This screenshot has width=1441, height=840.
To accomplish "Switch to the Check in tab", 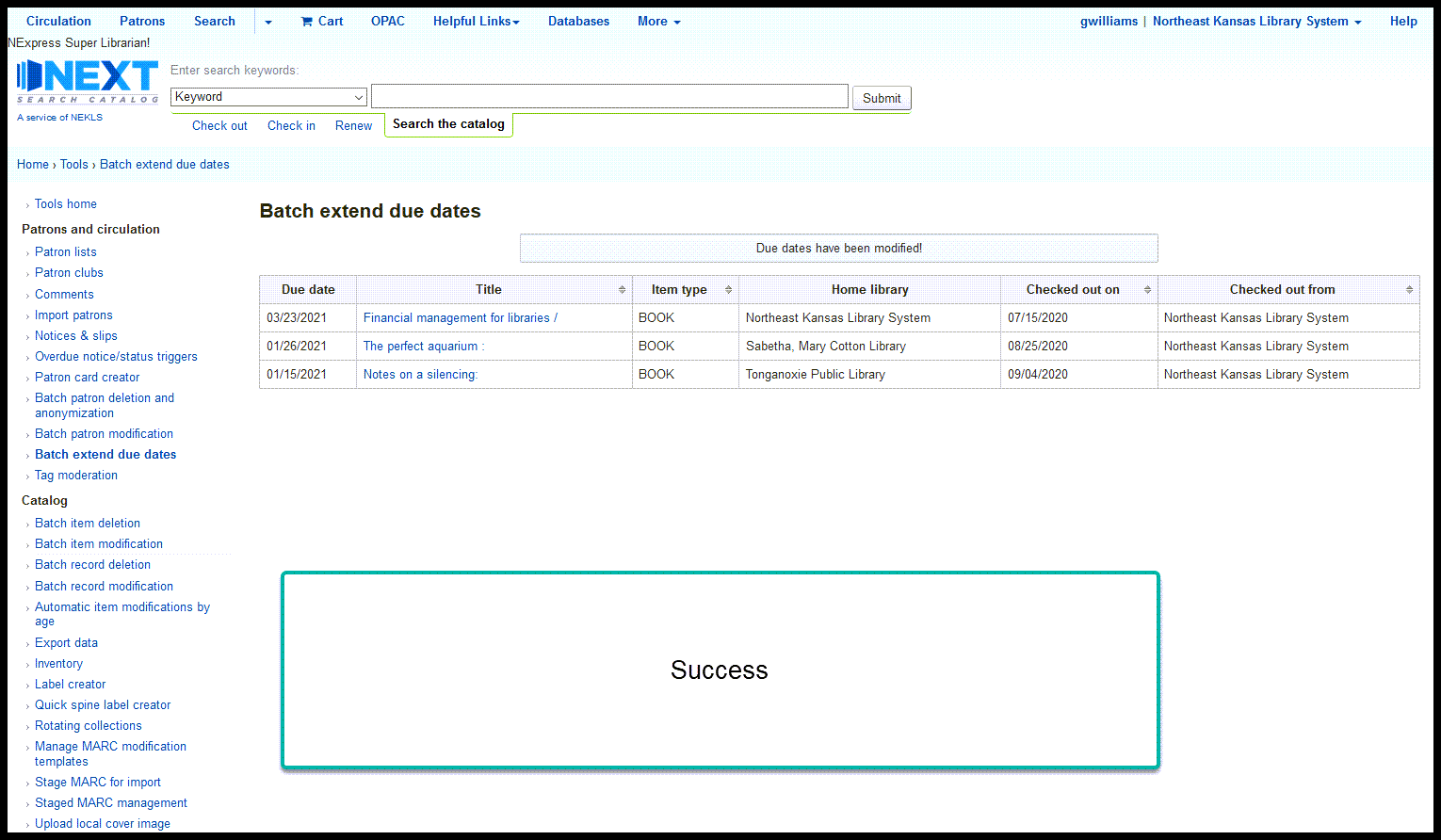I will coord(291,125).
